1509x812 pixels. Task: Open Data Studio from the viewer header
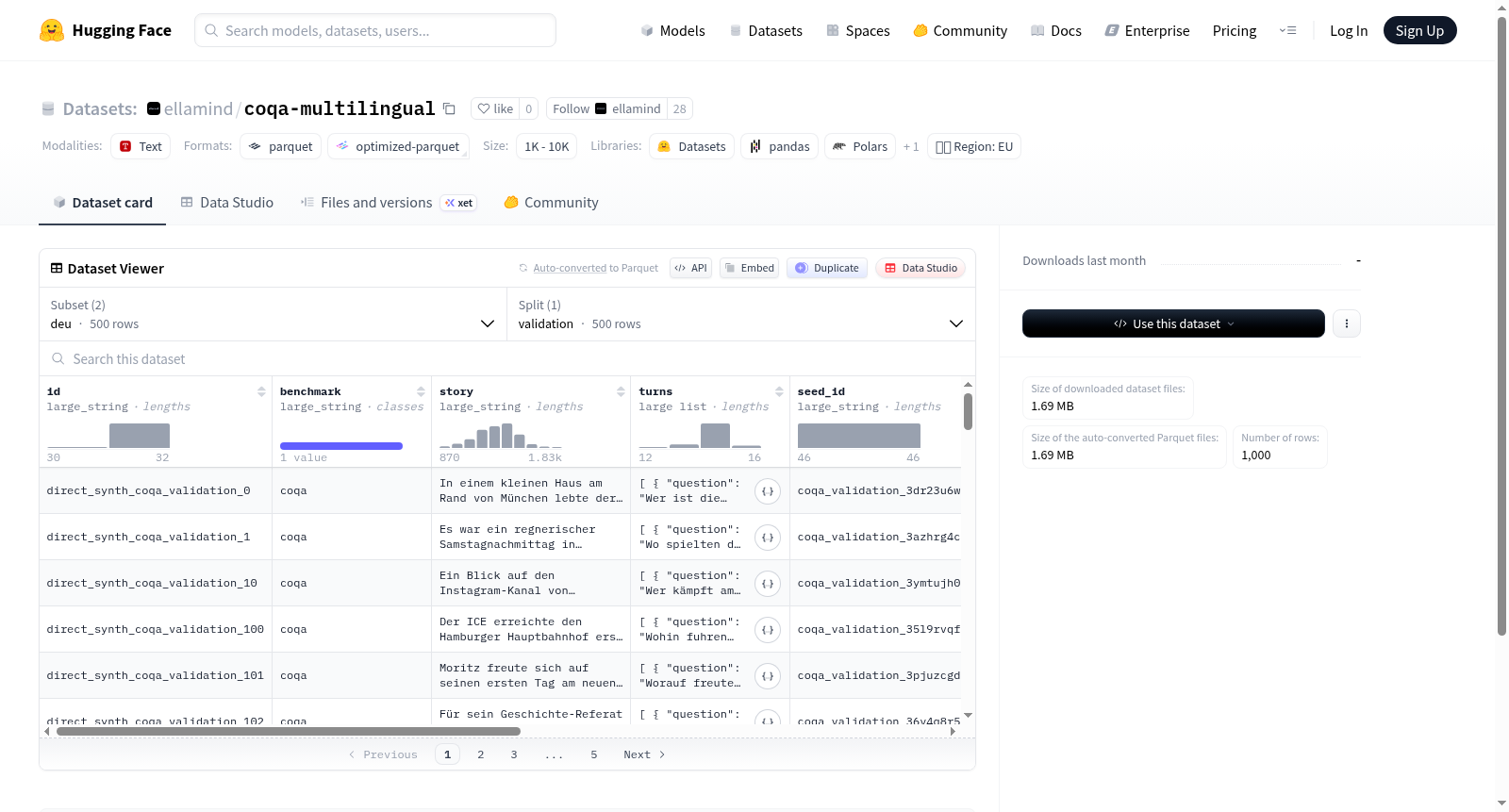click(920, 268)
